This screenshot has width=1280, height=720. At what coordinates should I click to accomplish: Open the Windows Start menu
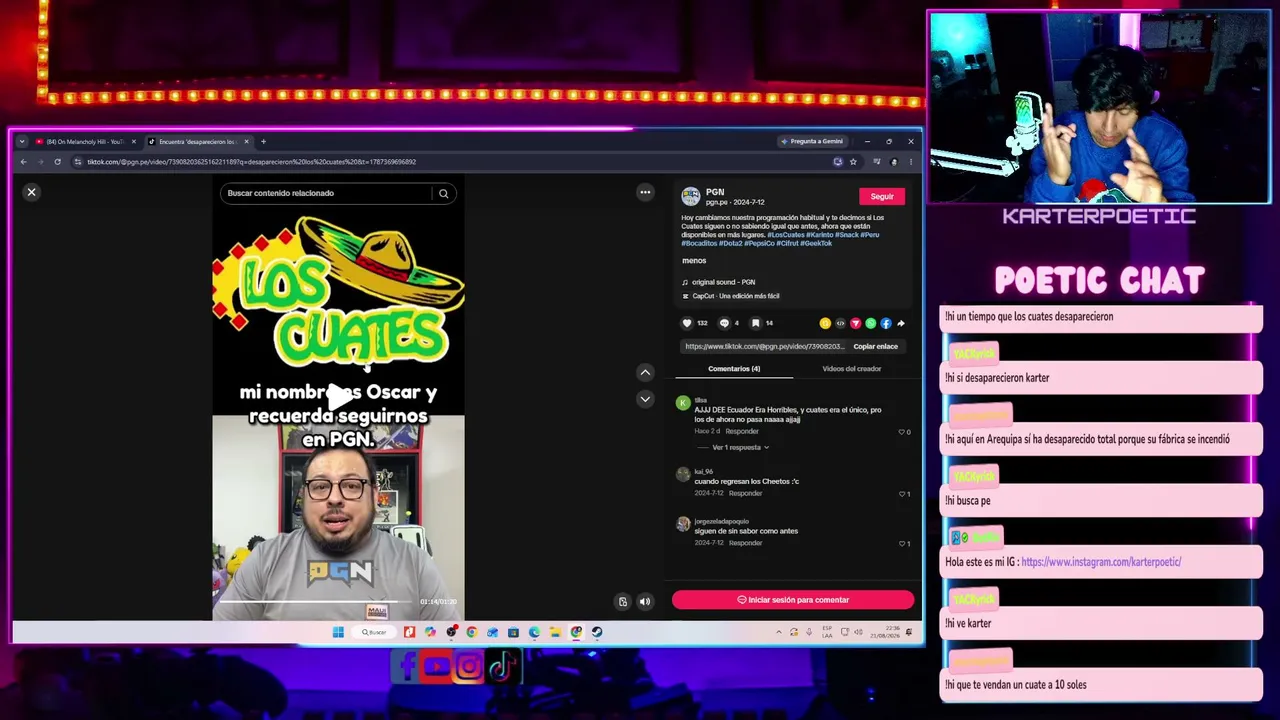tap(338, 632)
